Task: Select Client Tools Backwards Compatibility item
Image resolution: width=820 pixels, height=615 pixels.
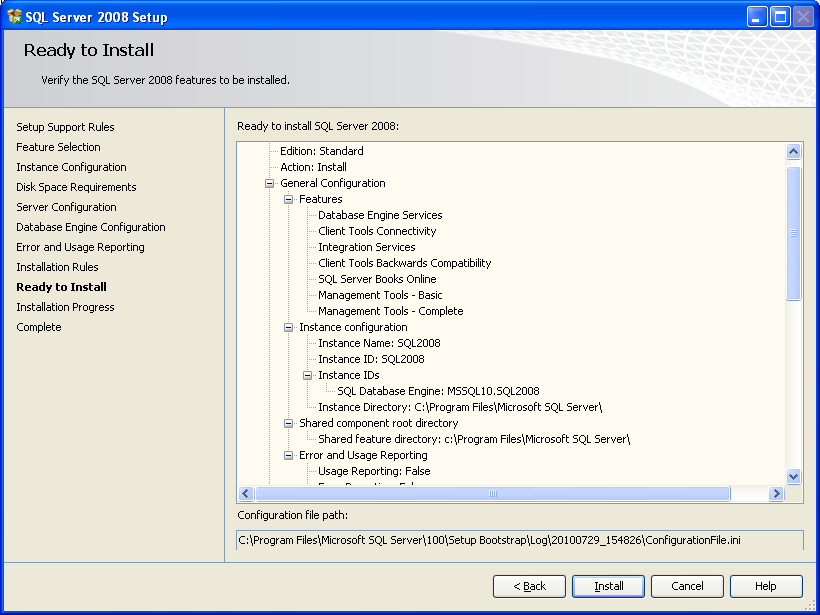Action: click(x=405, y=263)
